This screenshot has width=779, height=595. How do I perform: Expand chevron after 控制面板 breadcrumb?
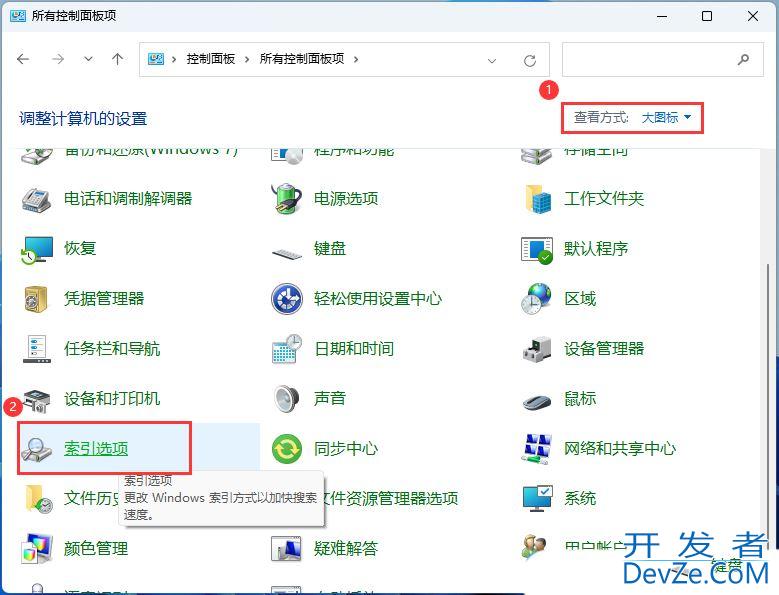(x=247, y=60)
